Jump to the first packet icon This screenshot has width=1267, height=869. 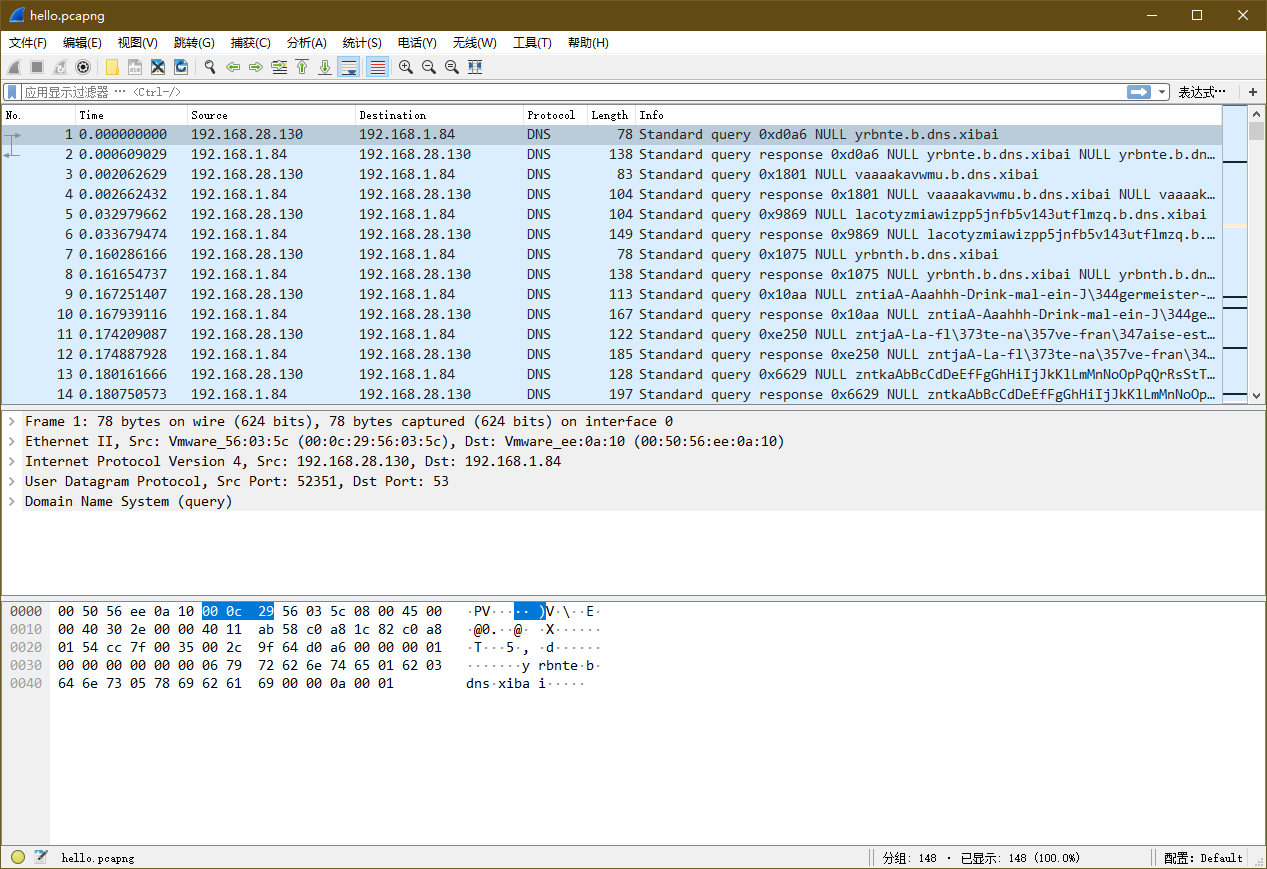[302, 67]
